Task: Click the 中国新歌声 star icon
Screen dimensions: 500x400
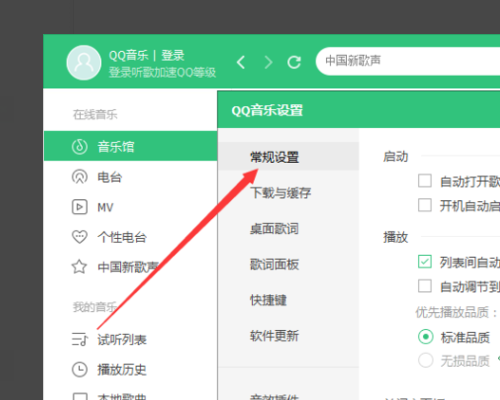Action: [x=79, y=267]
